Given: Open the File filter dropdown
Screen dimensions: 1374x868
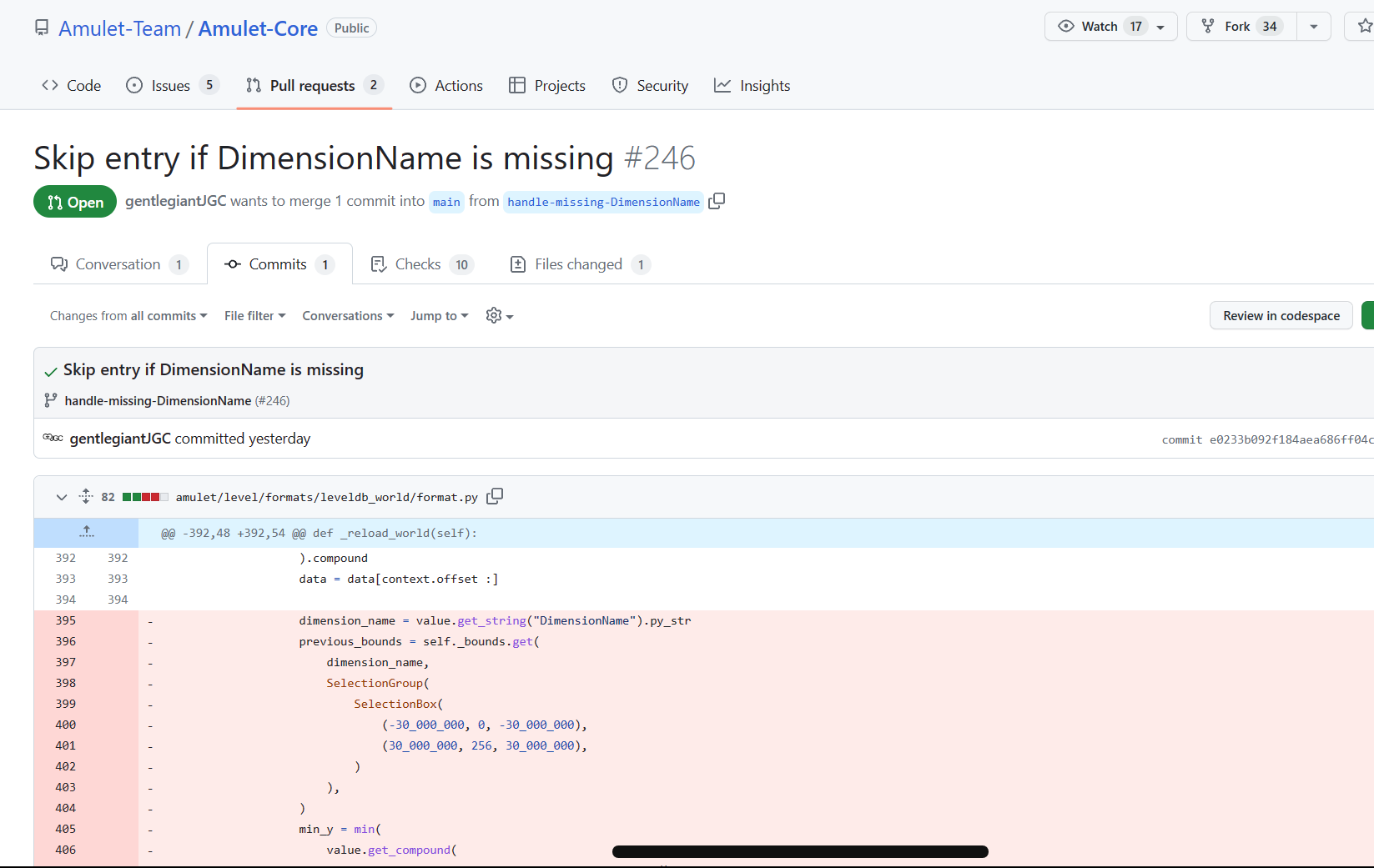Looking at the screenshot, I should pos(254,315).
